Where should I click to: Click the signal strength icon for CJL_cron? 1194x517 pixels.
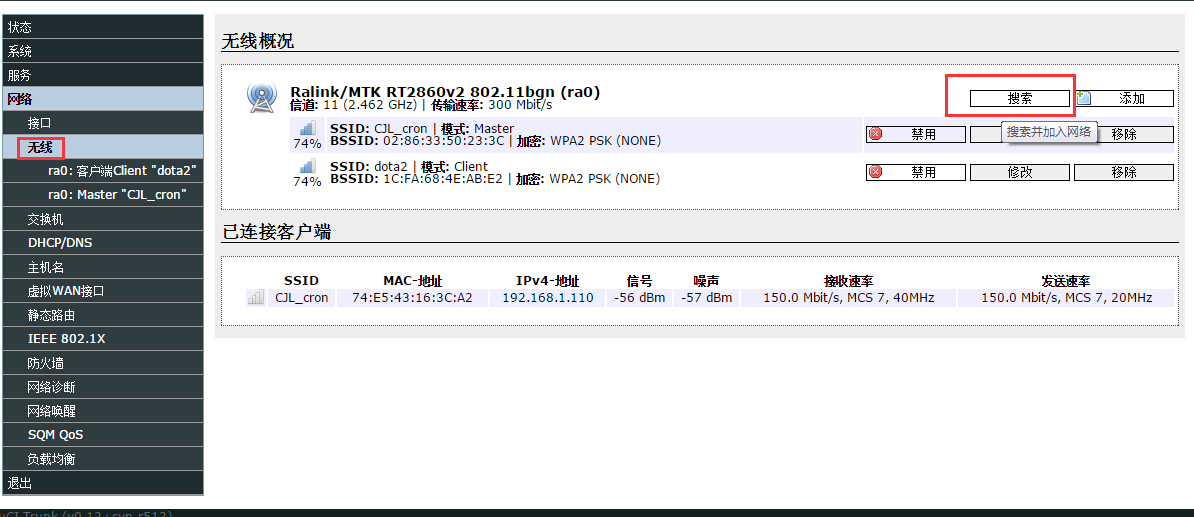point(307,129)
